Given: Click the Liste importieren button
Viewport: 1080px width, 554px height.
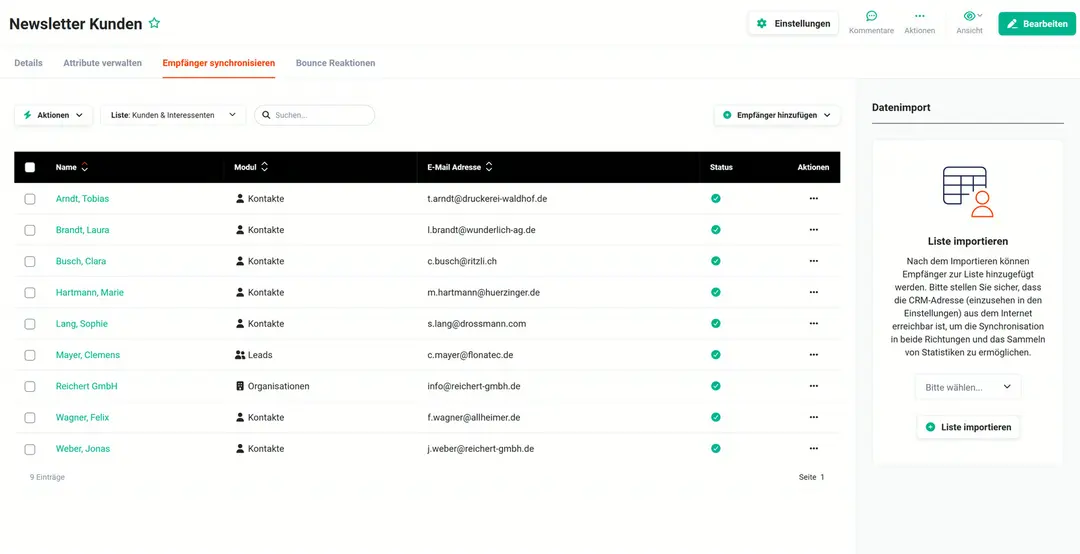Looking at the screenshot, I should pyautogui.click(x=968, y=427).
